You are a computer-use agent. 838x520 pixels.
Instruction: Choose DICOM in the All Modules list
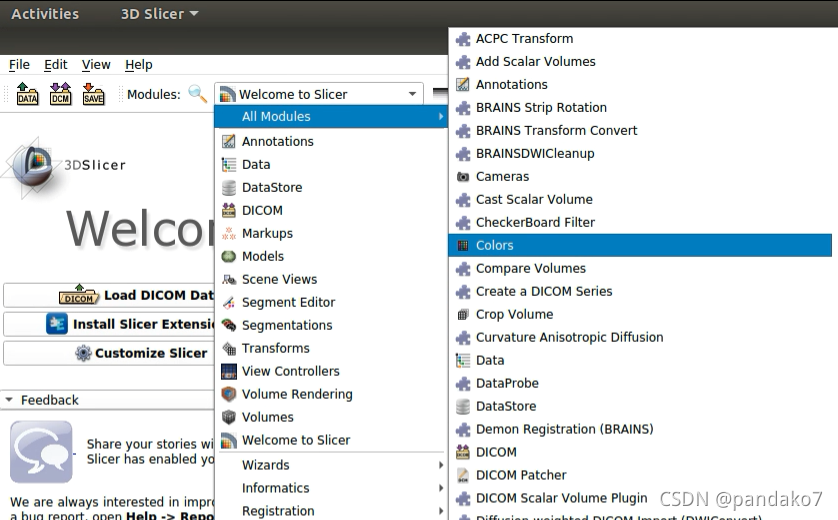640,452
